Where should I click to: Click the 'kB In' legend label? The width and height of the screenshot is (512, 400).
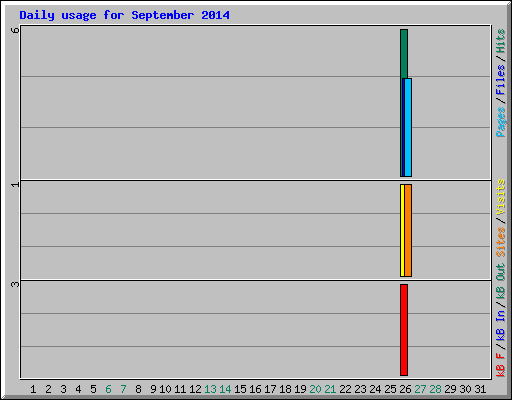(x=501, y=325)
